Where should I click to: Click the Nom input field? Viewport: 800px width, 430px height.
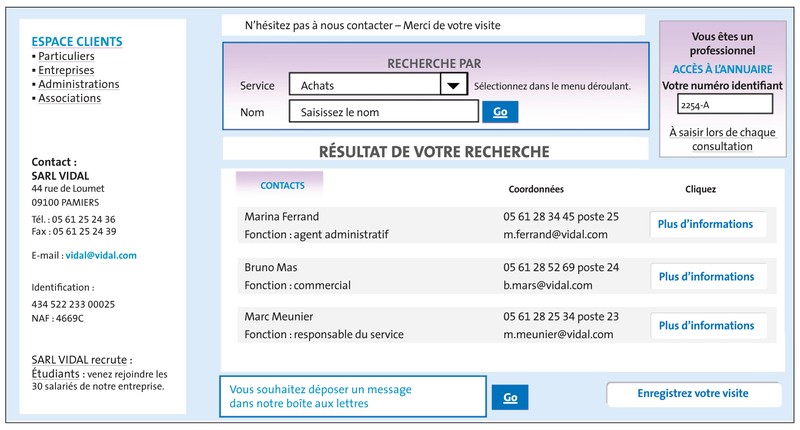[383, 112]
